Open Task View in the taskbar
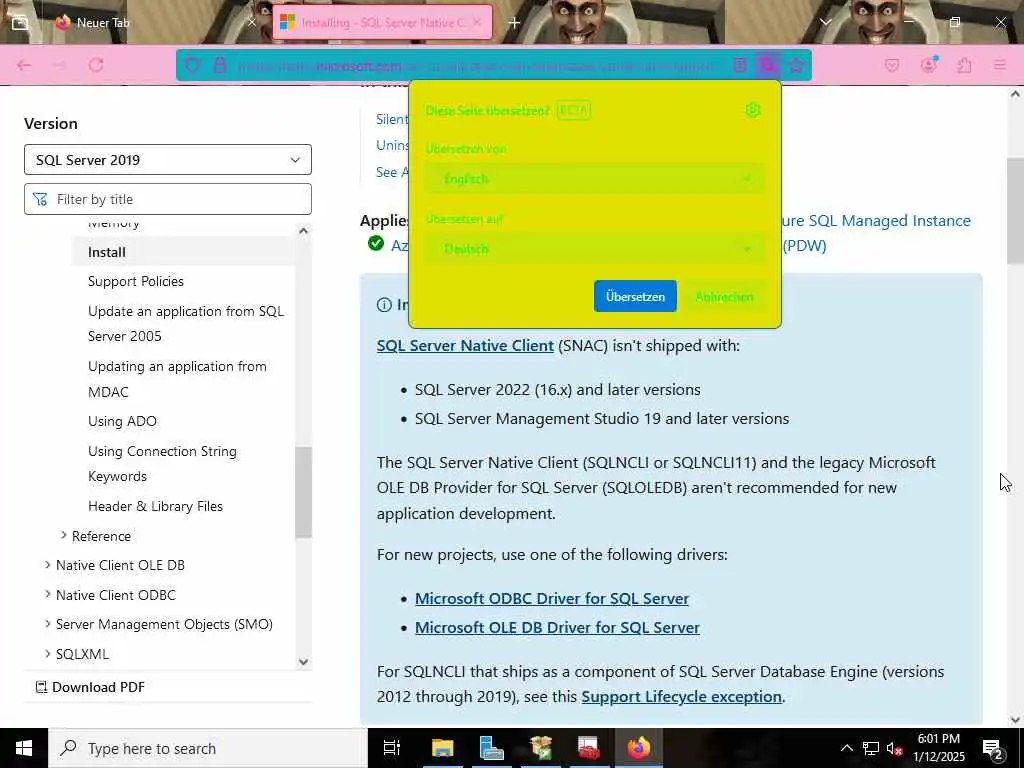 (392, 748)
